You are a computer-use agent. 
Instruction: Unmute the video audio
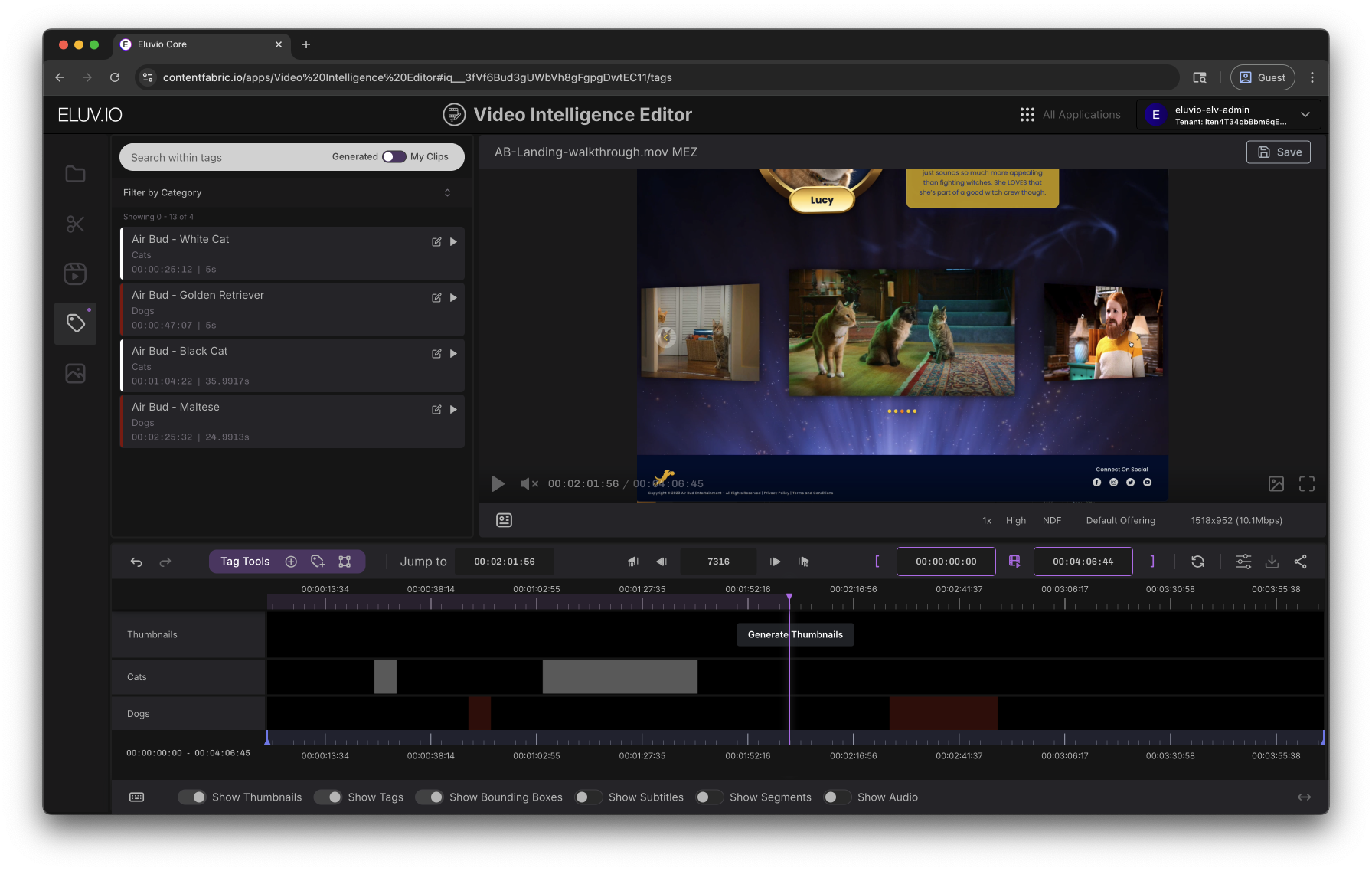[528, 483]
